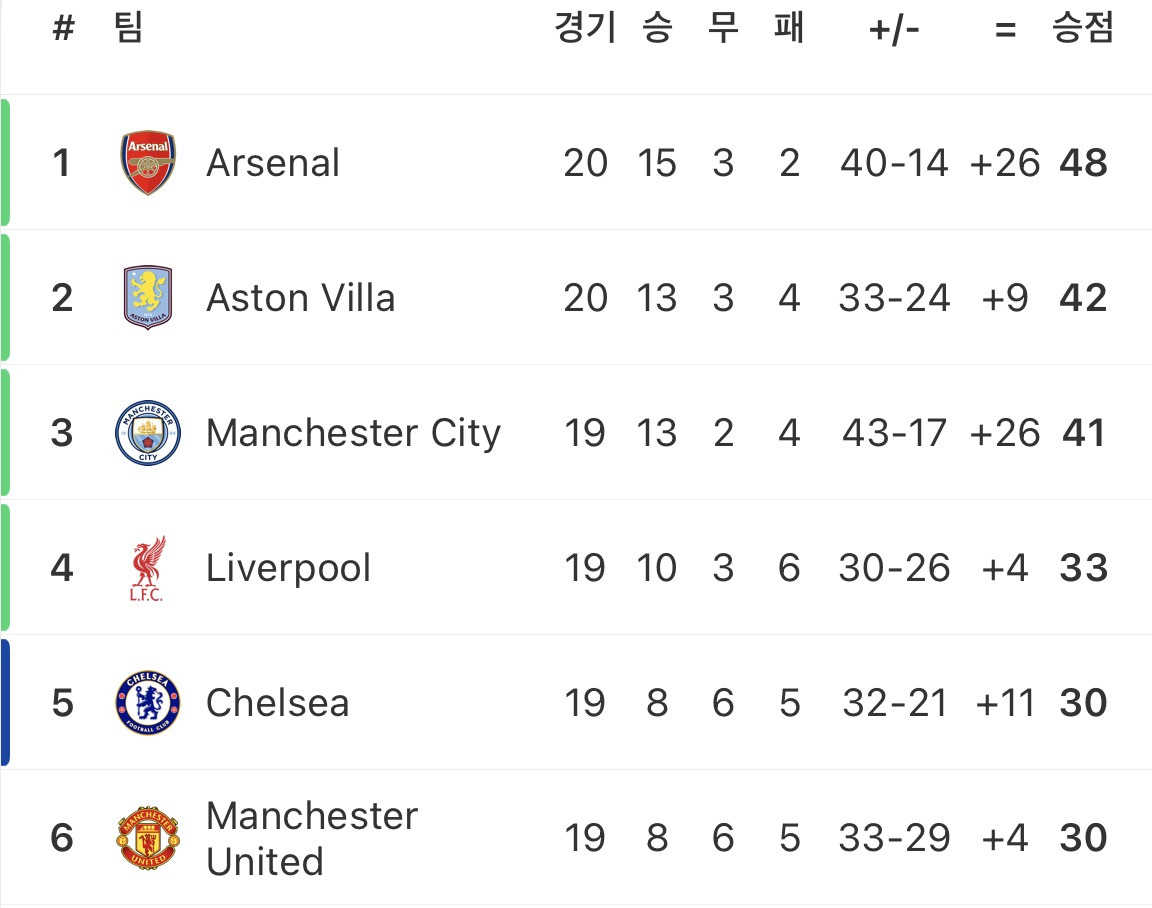This screenshot has width=1152, height=908.
Task: Tap the Chelsea club crest
Action: click(x=148, y=703)
